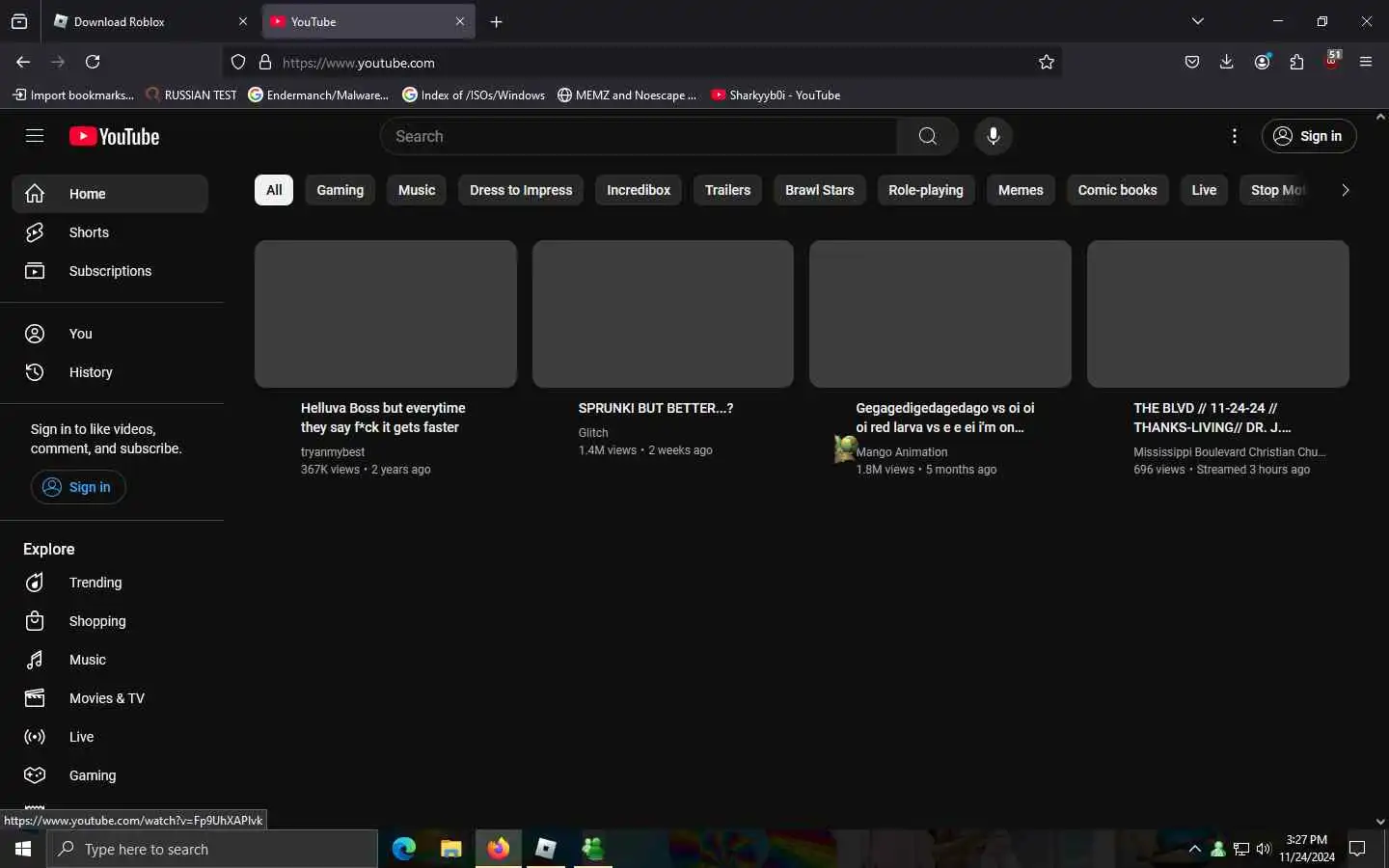1389x868 pixels.
Task: Click the YouTube logo
Action: point(115,136)
